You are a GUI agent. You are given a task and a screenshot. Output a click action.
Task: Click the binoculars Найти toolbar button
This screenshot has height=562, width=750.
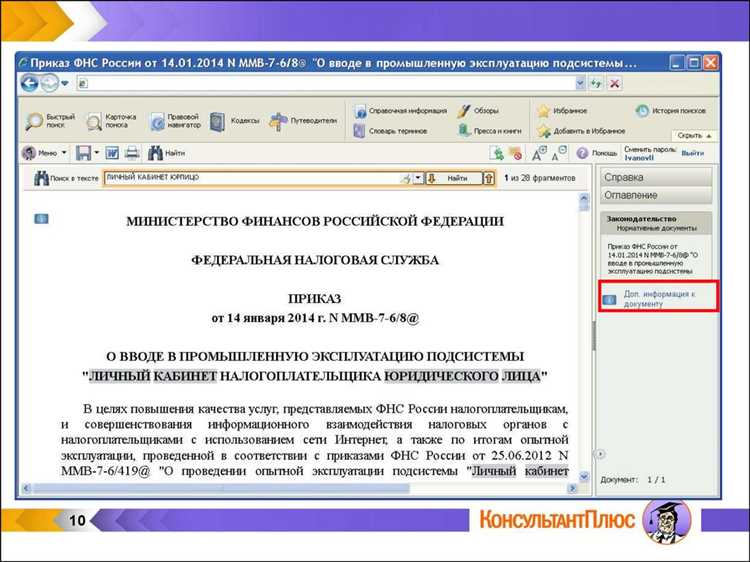point(166,153)
